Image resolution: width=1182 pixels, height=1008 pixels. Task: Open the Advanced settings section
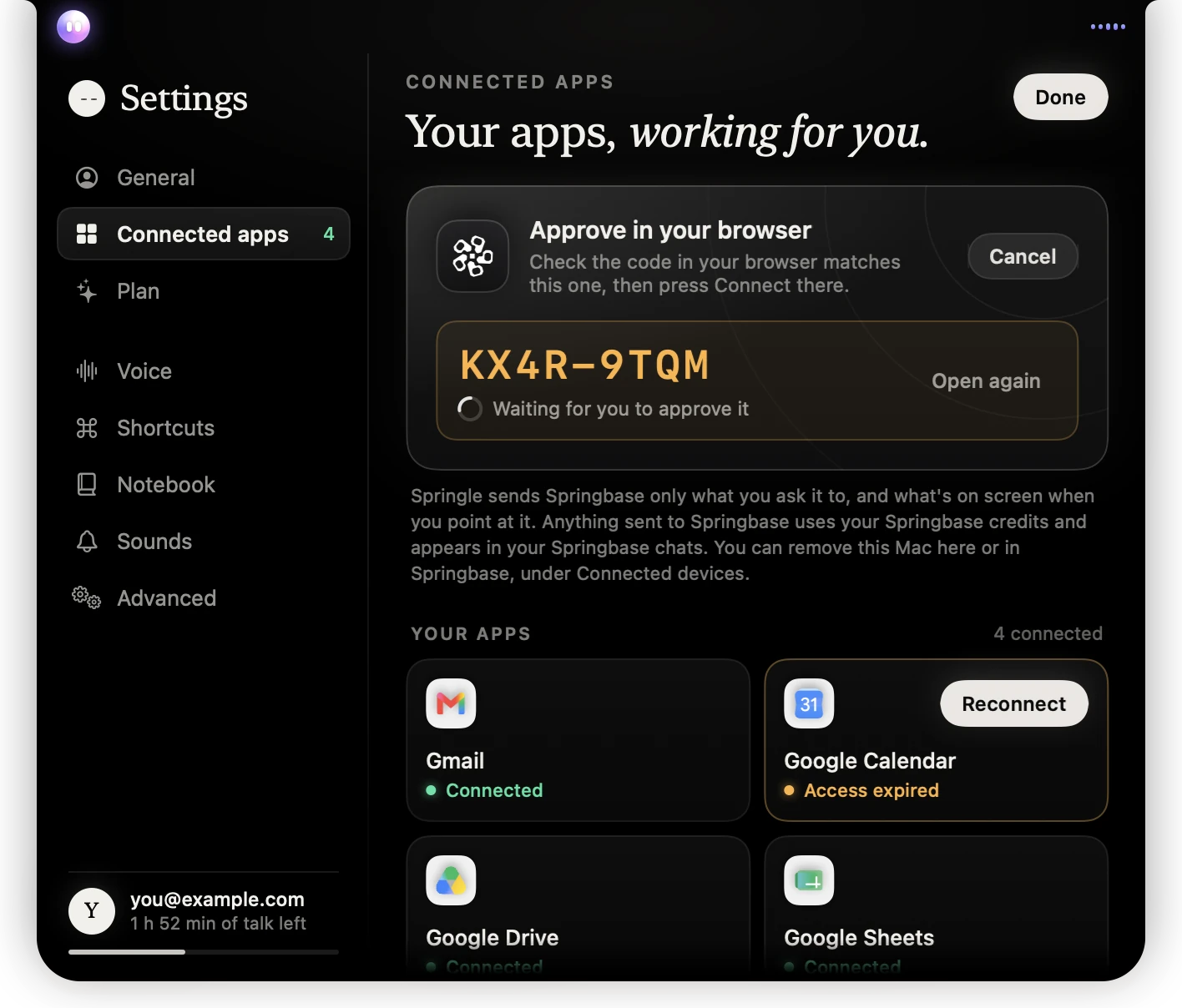tap(204, 597)
